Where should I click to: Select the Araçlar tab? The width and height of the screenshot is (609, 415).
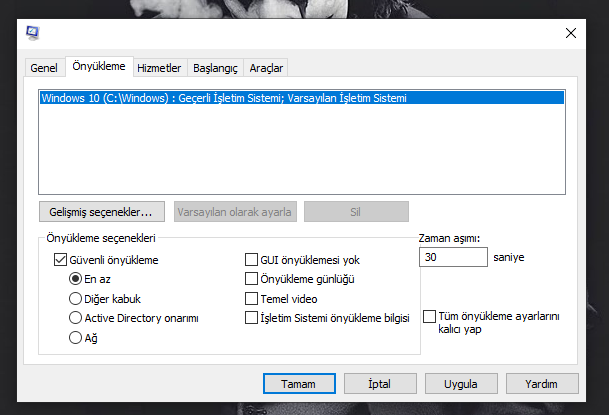(x=266, y=68)
